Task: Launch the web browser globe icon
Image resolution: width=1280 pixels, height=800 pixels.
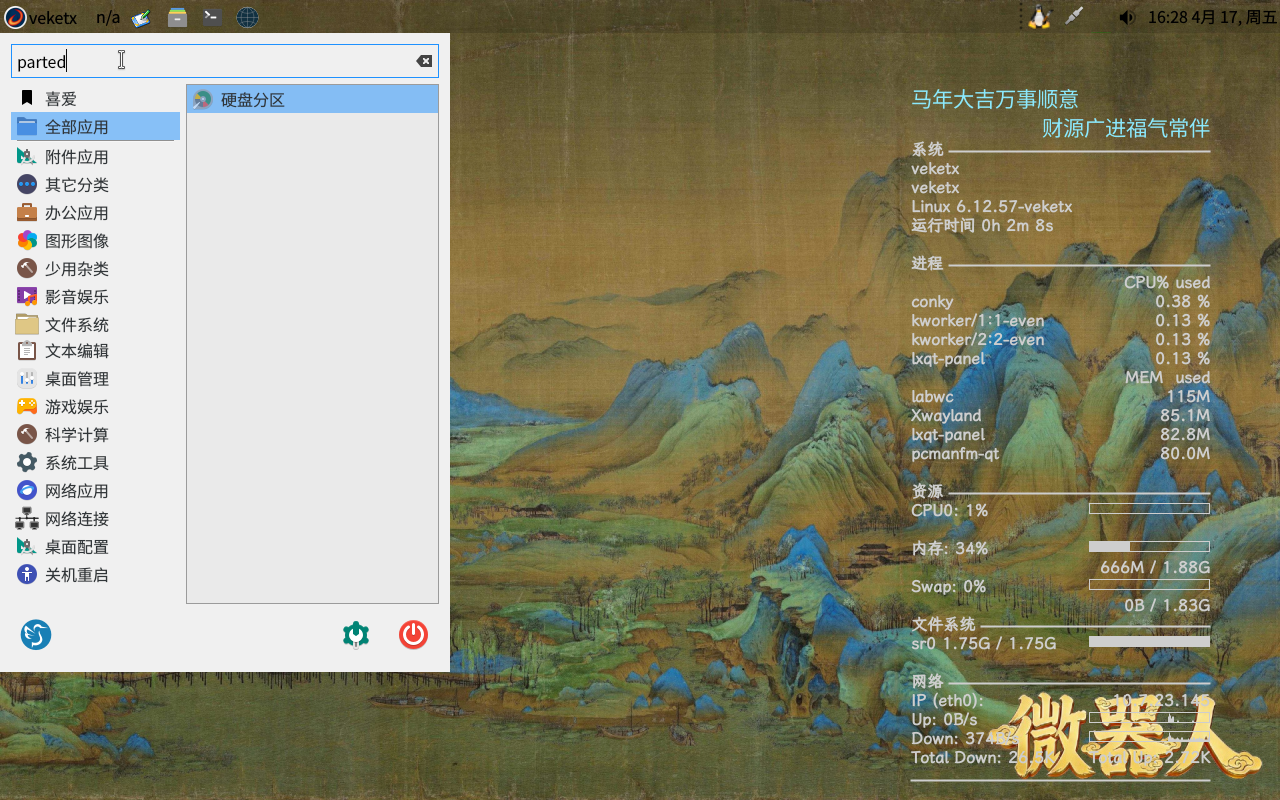Action: click(x=247, y=17)
